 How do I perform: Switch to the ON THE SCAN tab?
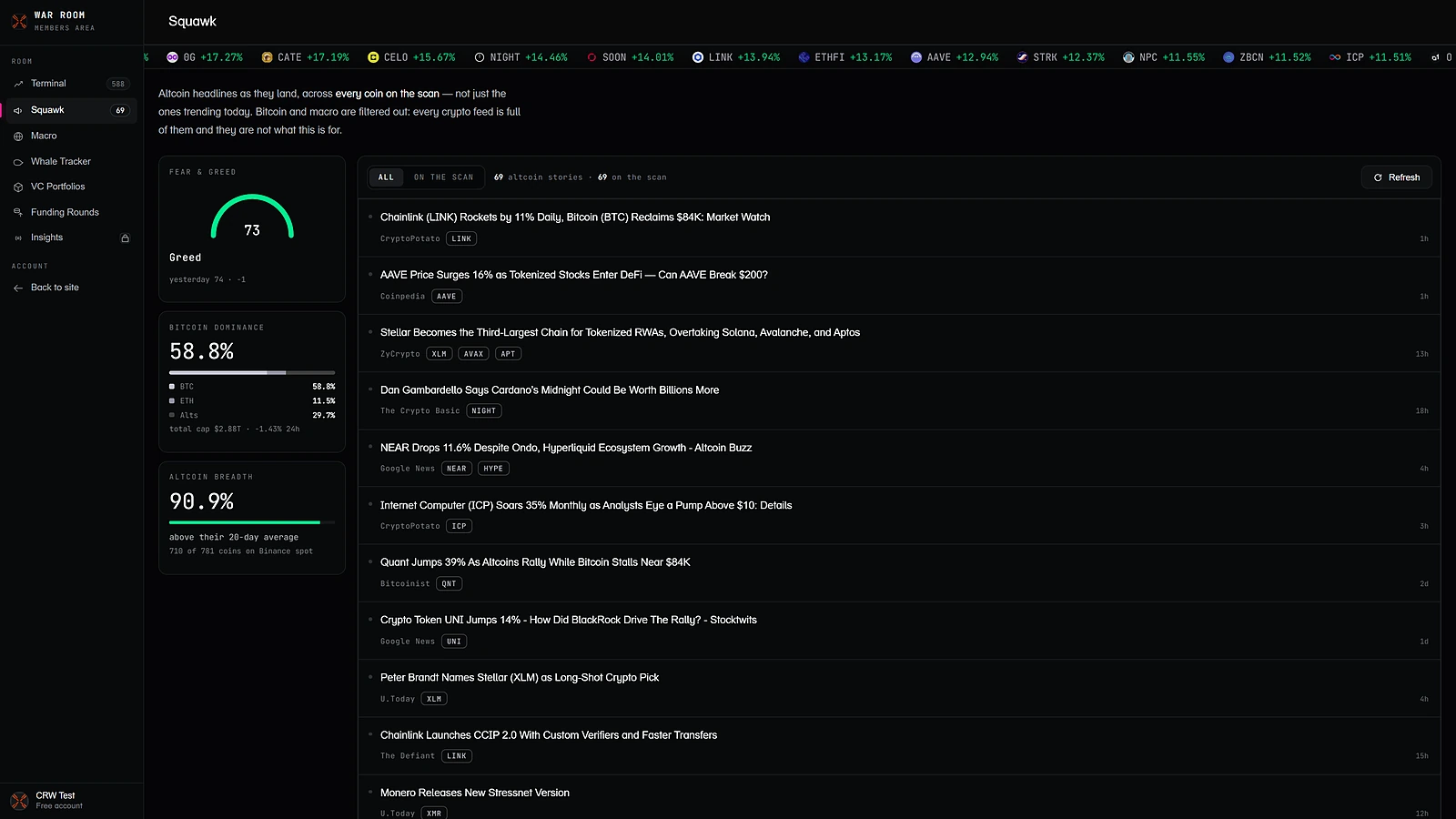pyautogui.click(x=443, y=177)
